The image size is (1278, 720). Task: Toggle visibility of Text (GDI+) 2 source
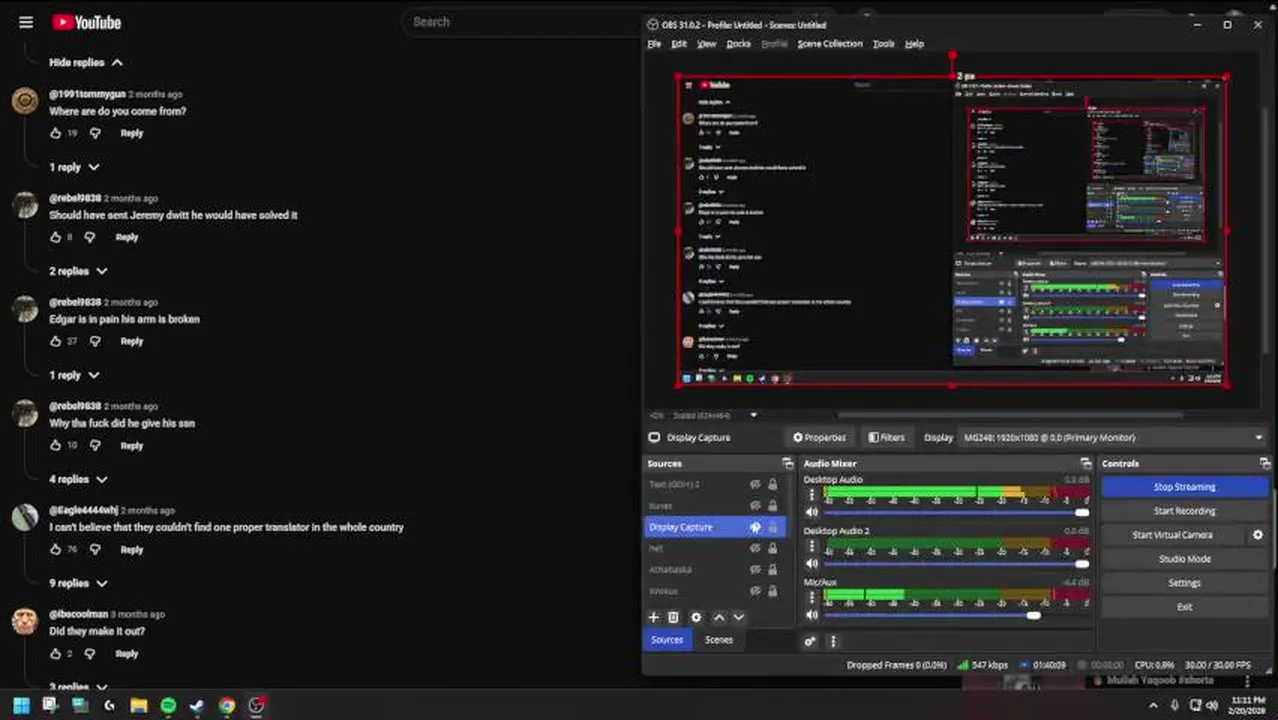(755, 484)
